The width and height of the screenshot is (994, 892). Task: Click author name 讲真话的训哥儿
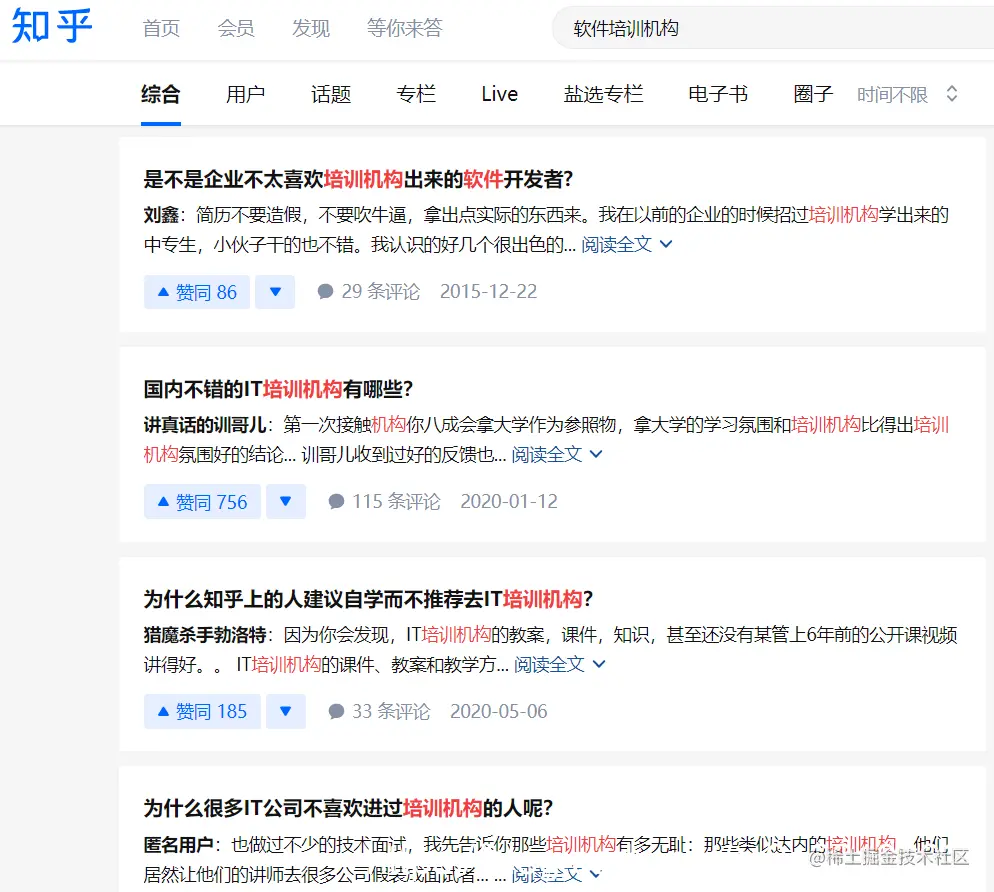point(204,425)
